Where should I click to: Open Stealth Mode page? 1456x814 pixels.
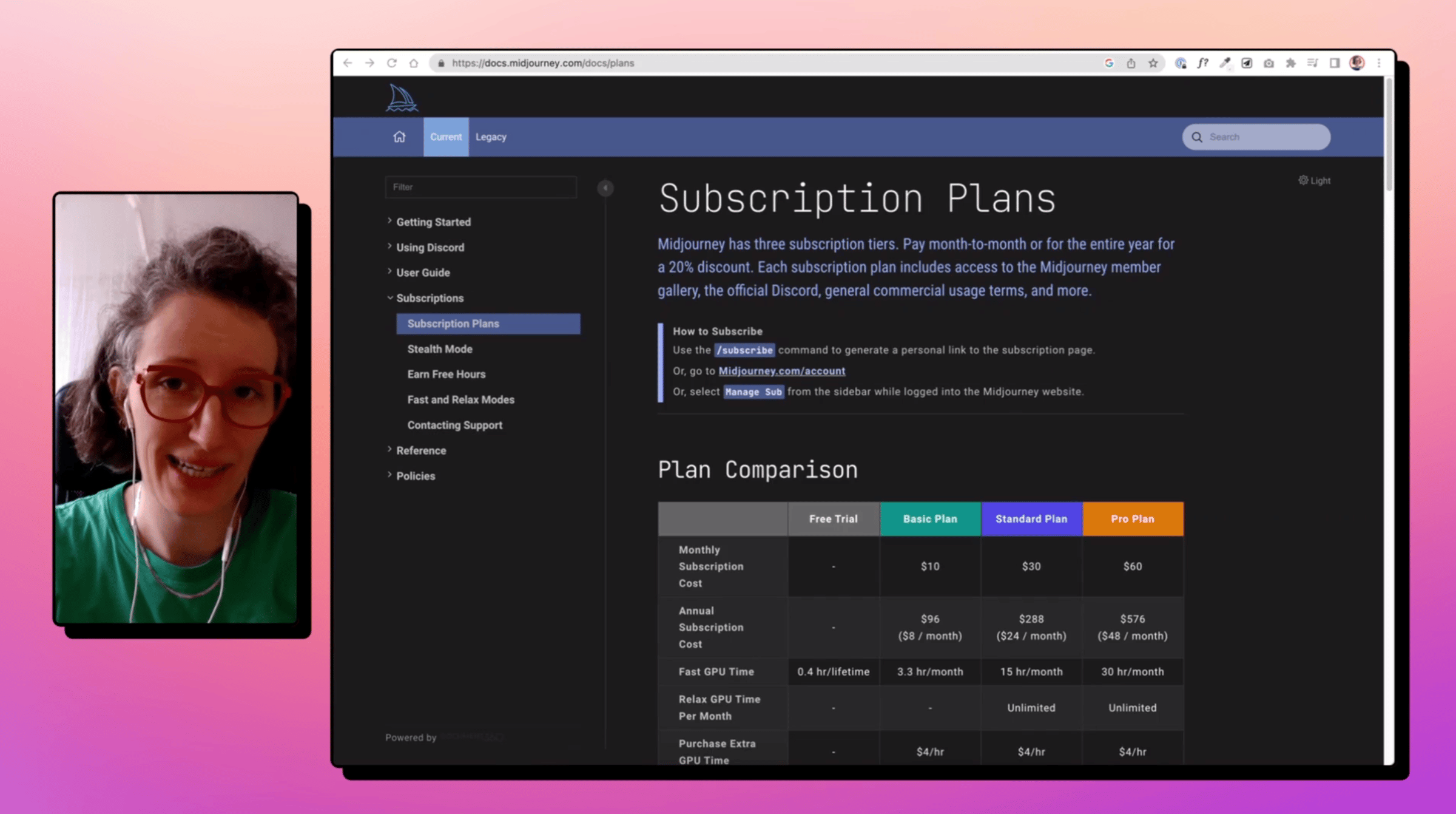tap(440, 349)
